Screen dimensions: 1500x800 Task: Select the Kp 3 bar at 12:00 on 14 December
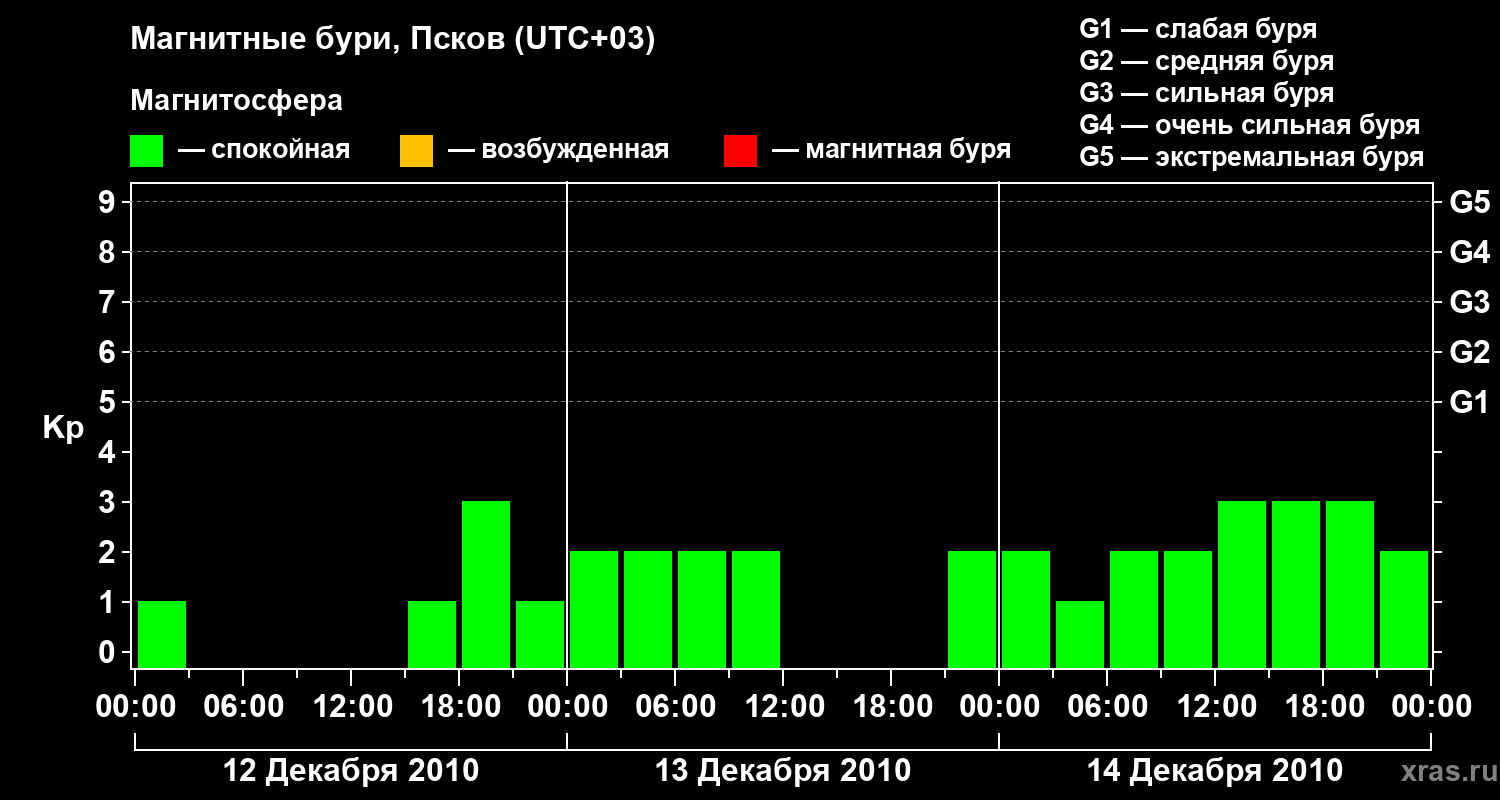coord(1242,584)
